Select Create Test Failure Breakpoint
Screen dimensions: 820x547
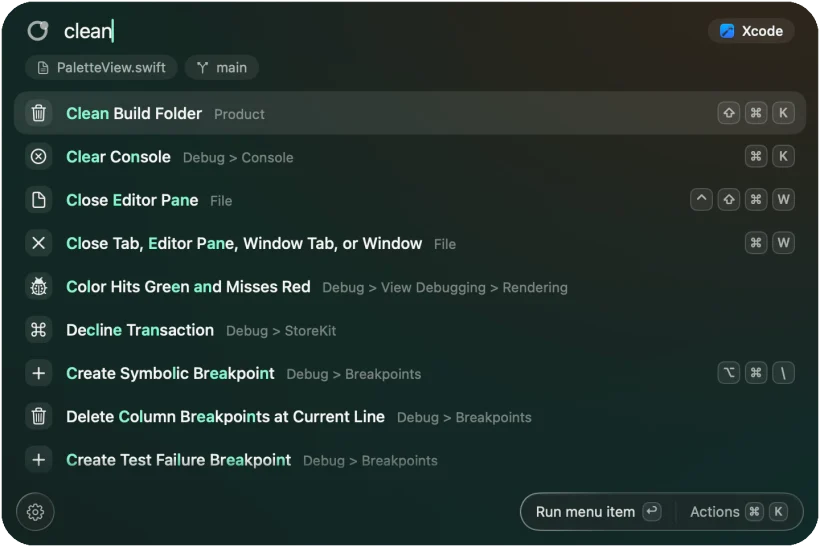tap(409, 460)
